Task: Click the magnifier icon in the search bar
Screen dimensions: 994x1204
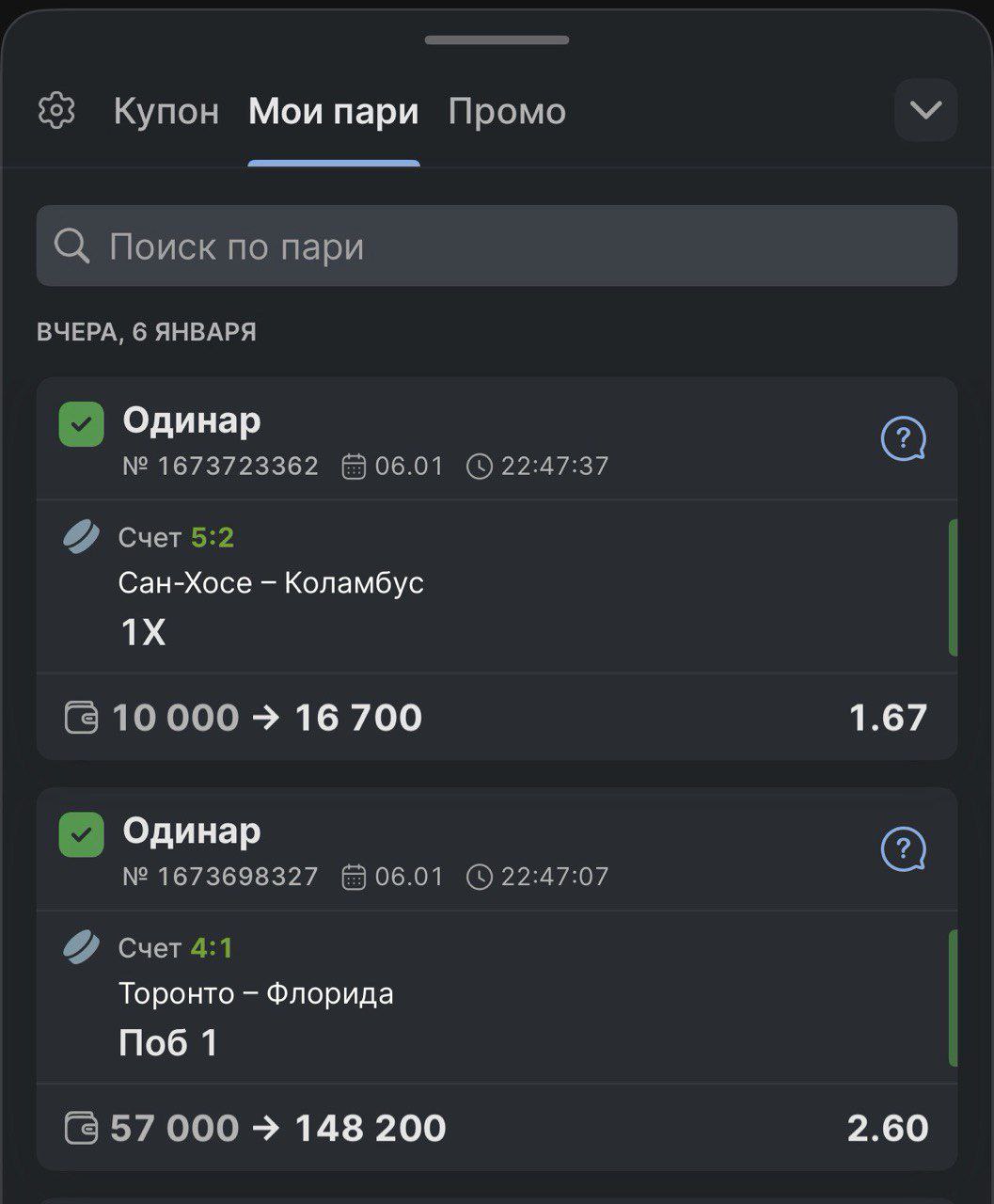Action: click(x=71, y=246)
